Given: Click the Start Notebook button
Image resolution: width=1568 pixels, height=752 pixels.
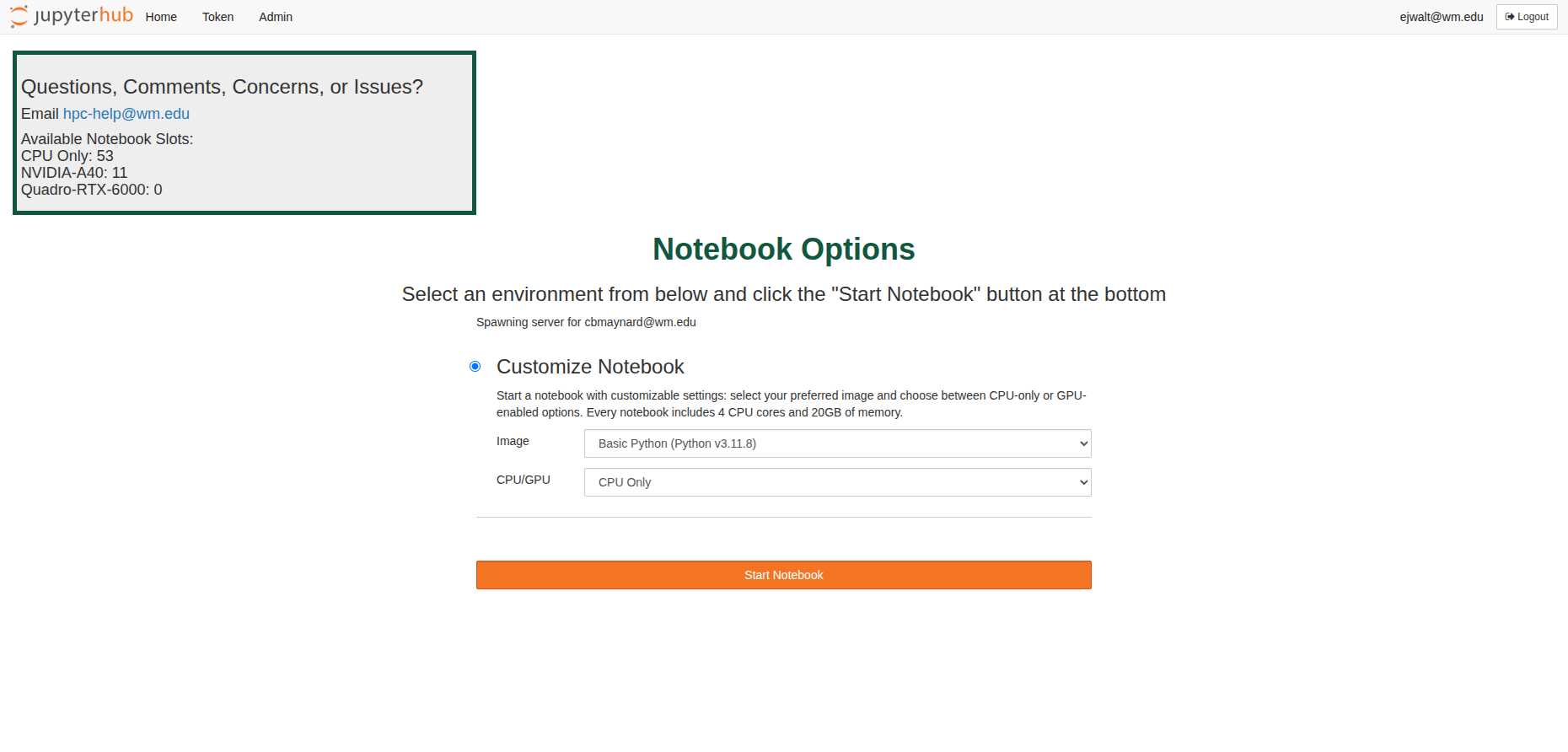Looking at the screenshot, I should [784, 575].
